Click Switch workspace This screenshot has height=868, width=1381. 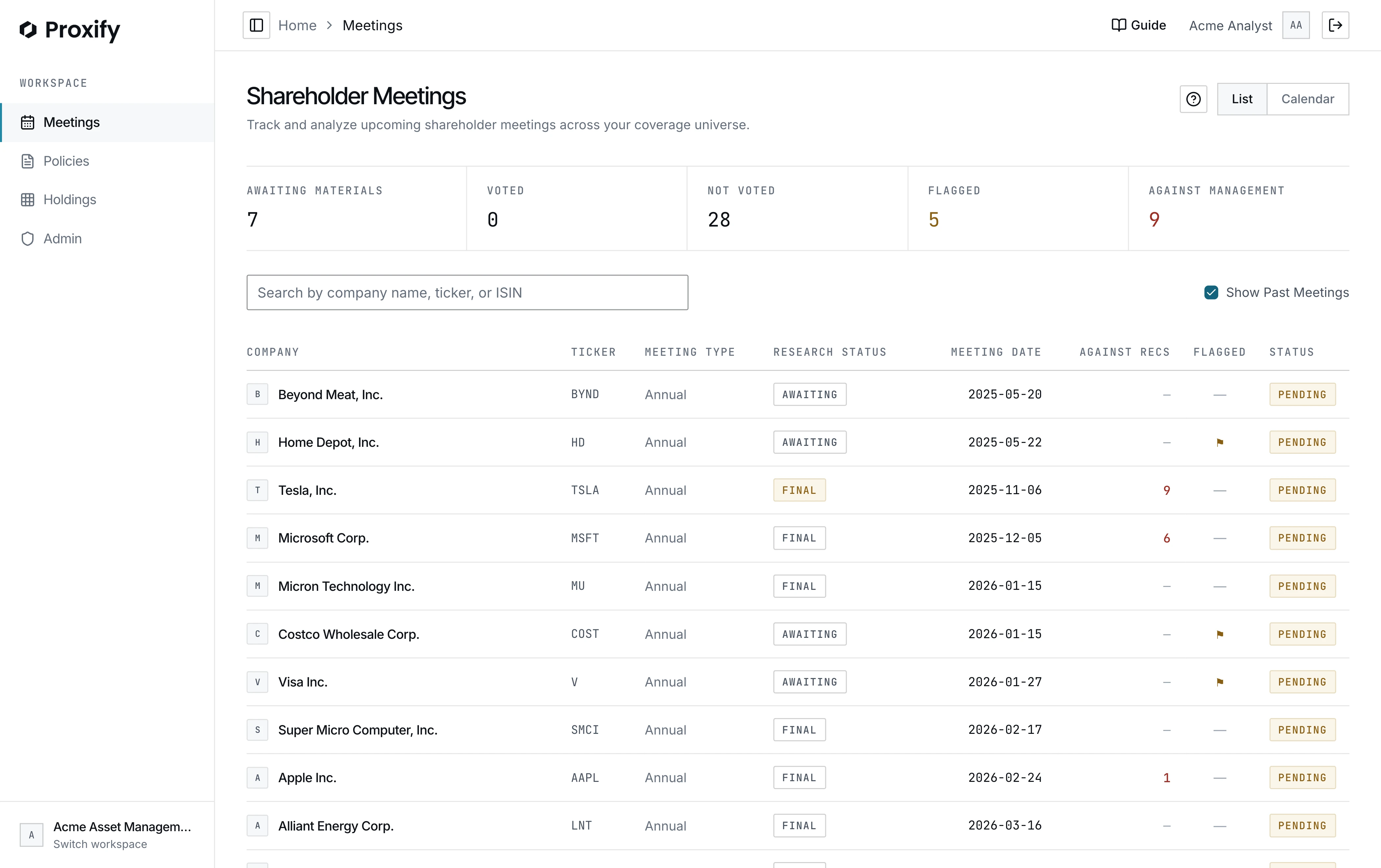(100, 844)
